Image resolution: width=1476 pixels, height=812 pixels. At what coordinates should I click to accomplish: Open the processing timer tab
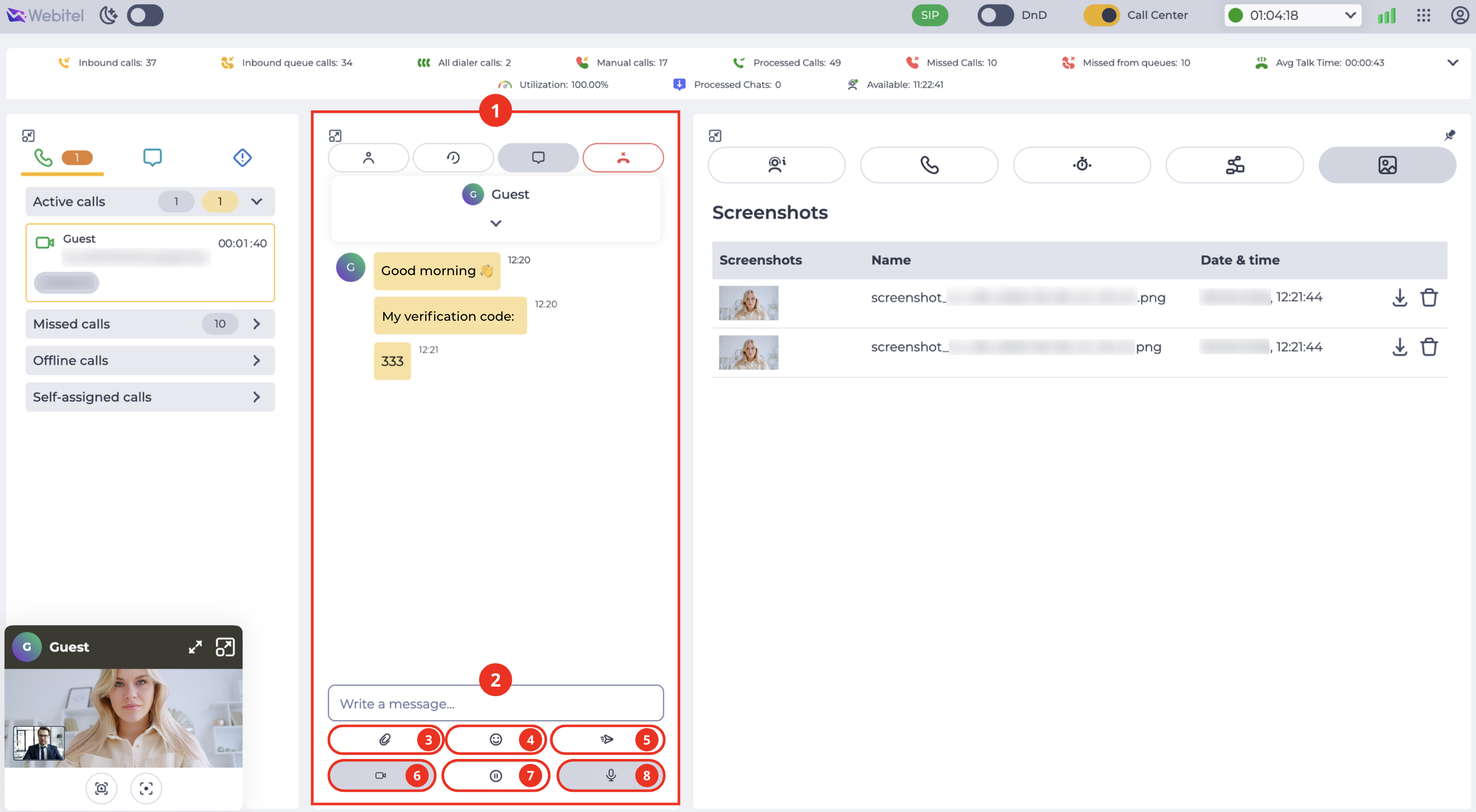tap(1082, 165)
